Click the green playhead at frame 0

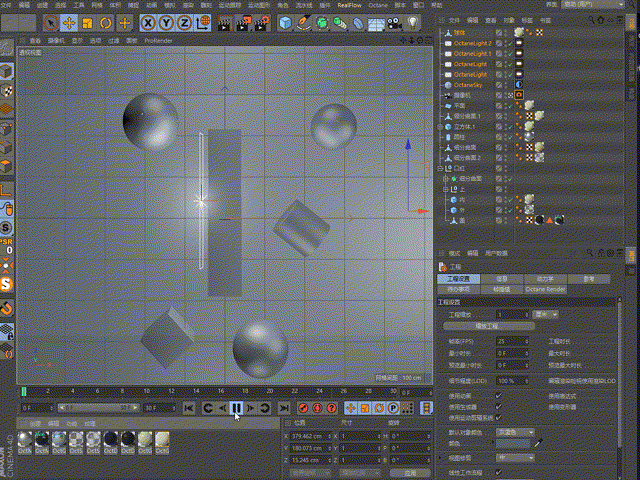(24, 392)
